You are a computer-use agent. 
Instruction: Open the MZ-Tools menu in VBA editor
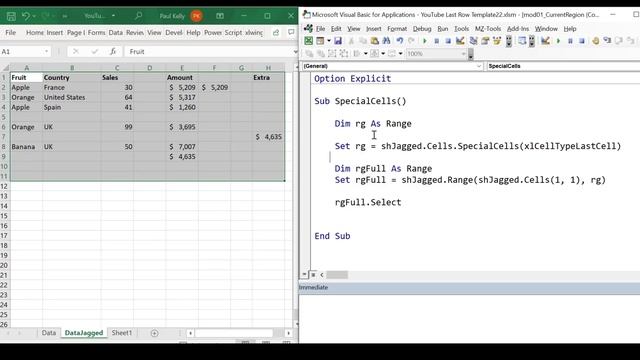(488, 29)
